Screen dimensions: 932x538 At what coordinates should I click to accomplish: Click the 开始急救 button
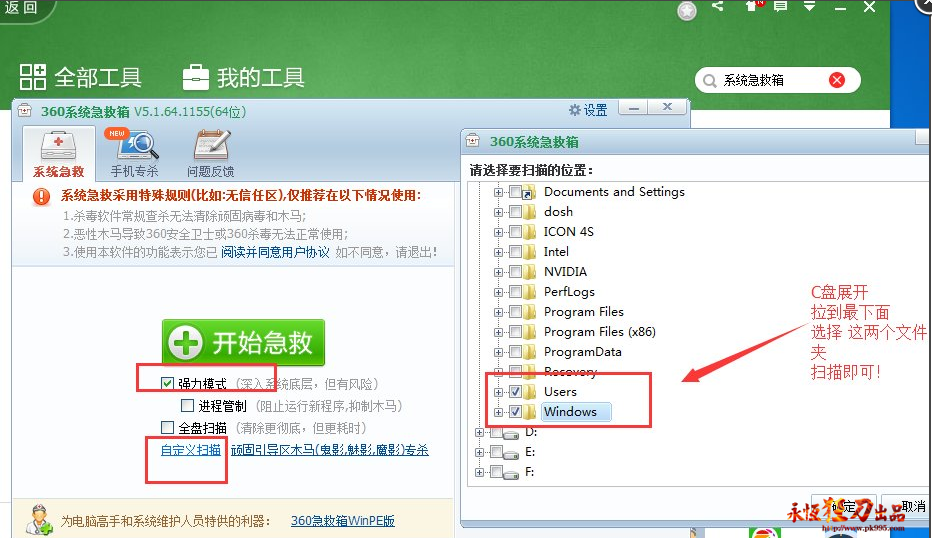click(x=243, y=342)
